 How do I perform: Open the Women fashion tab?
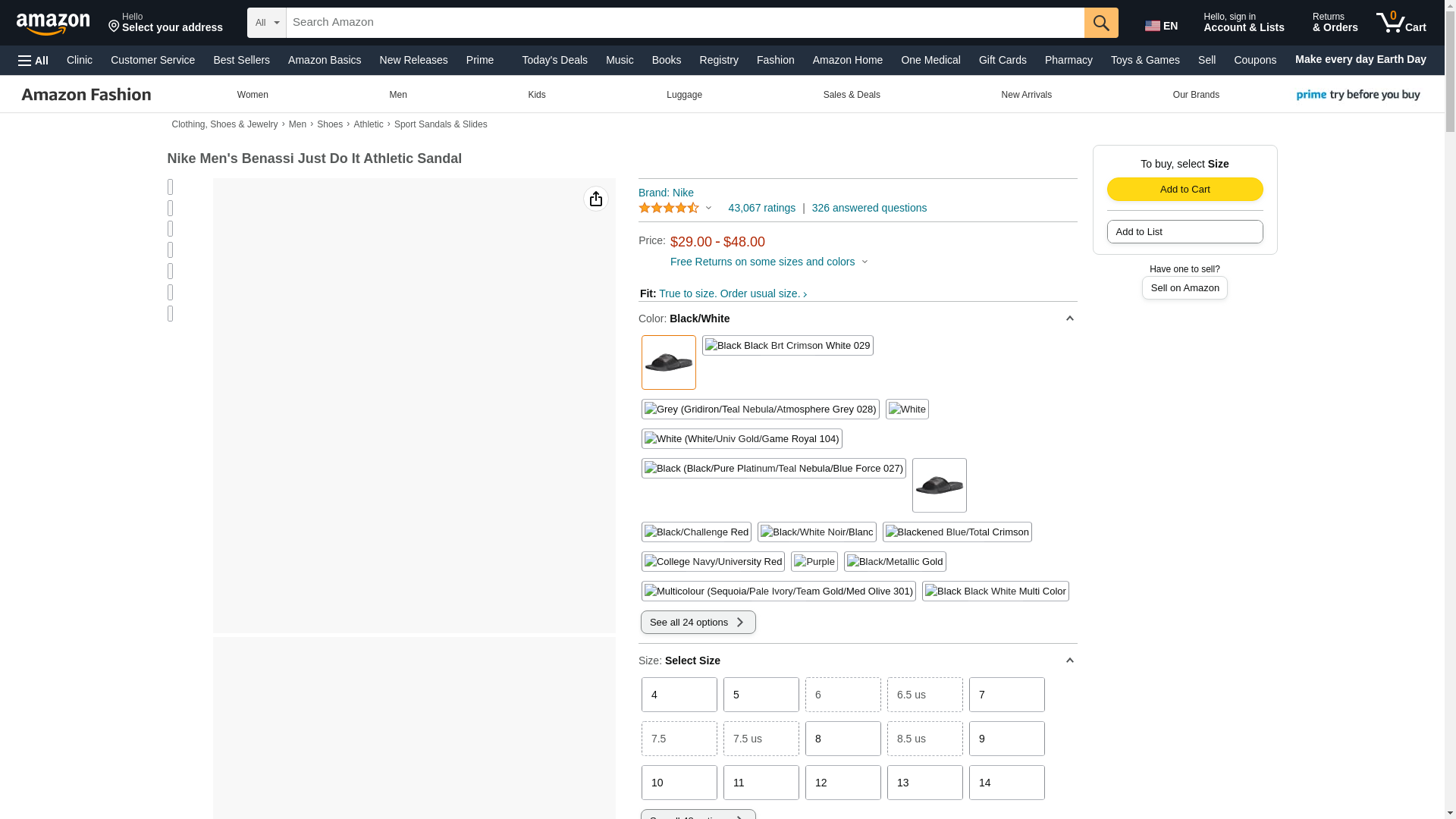pos(253,95)
